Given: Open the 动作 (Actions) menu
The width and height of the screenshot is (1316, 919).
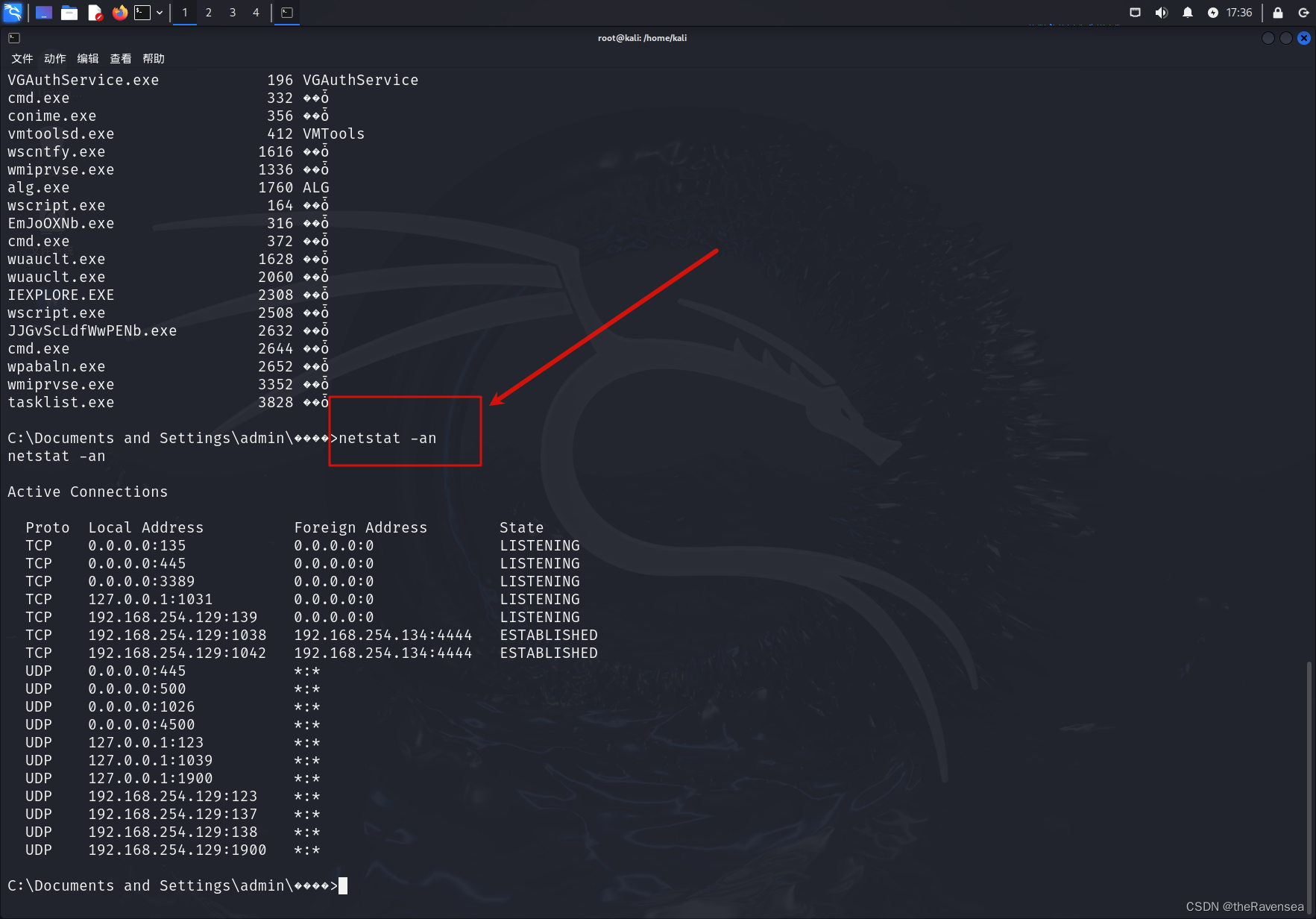Looking at the screenshot, I should (x=54, y=59).
